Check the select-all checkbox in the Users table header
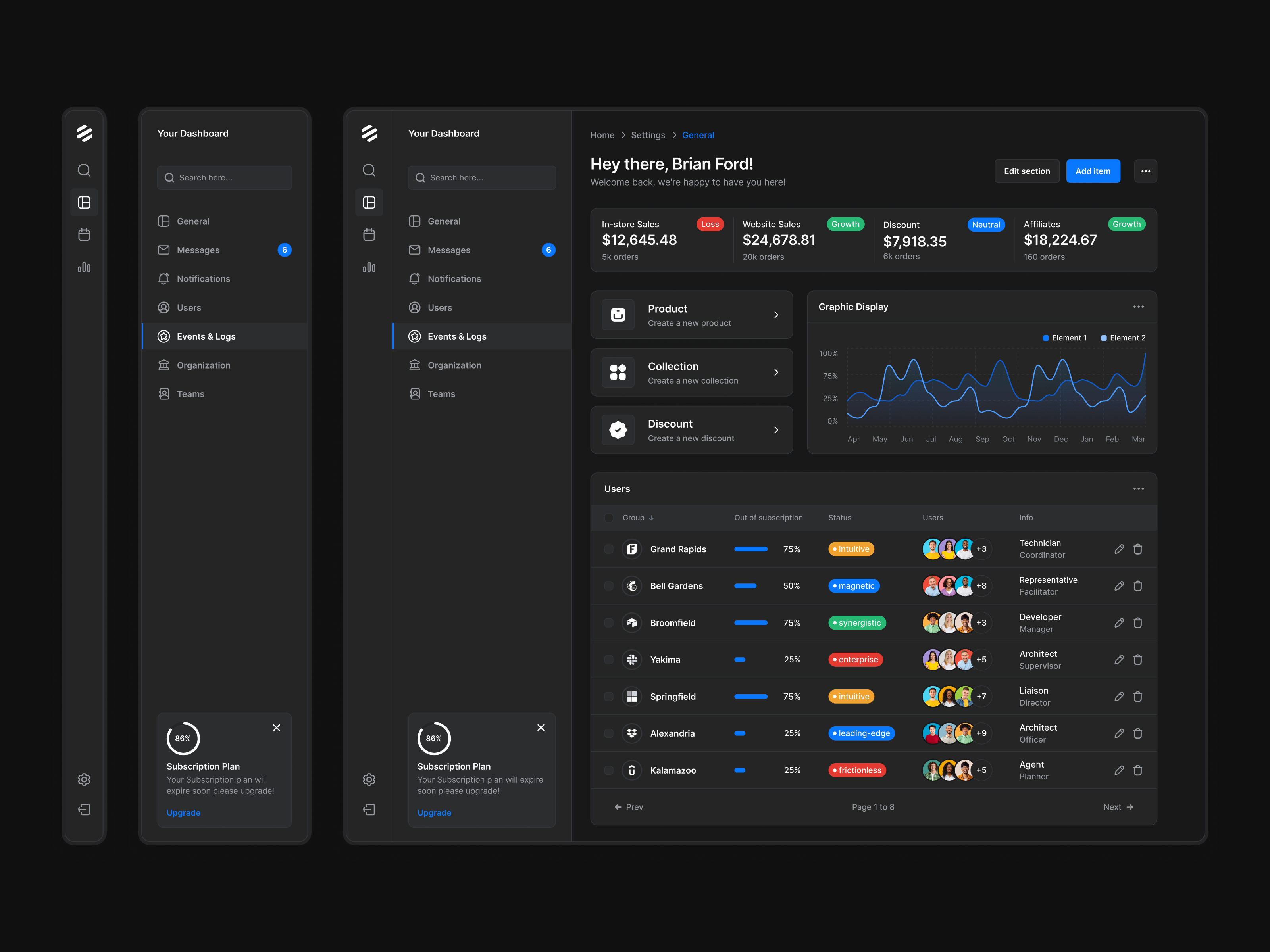 click(608, 517)
